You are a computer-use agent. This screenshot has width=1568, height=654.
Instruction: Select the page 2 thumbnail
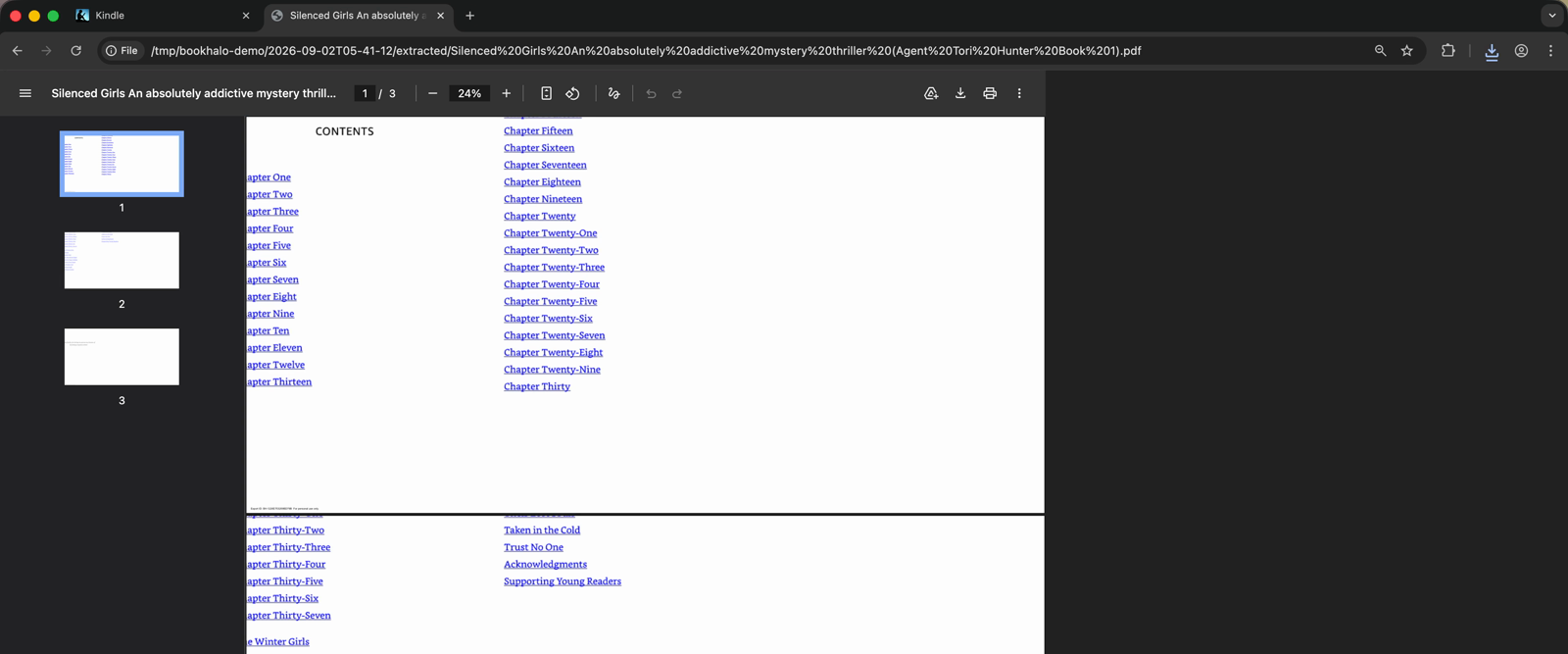click(x=122, y=260)
